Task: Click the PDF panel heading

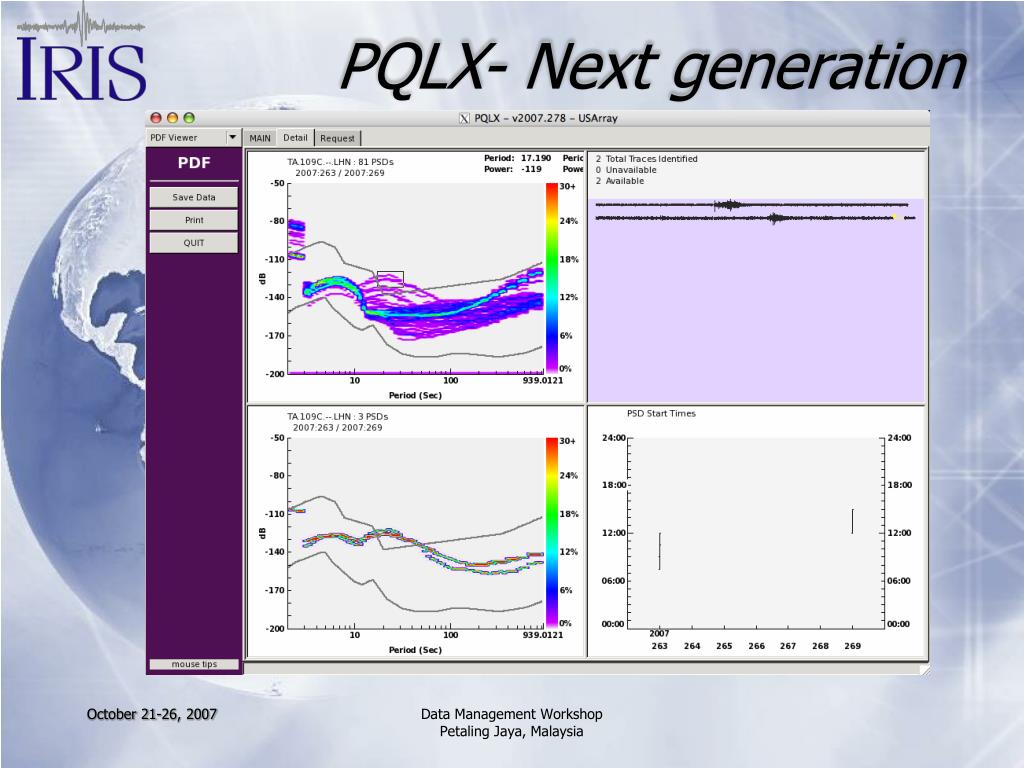Action: (194, 163)
